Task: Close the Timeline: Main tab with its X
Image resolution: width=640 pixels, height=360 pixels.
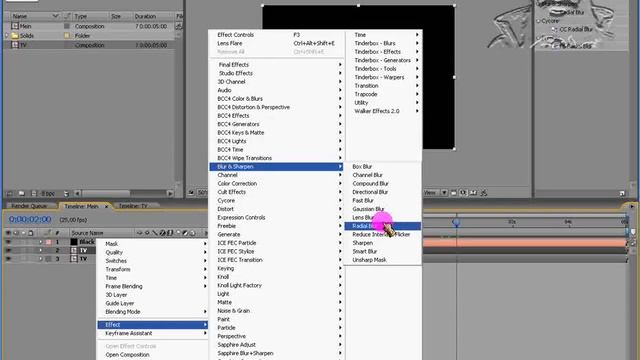Action: coord(106,207)
